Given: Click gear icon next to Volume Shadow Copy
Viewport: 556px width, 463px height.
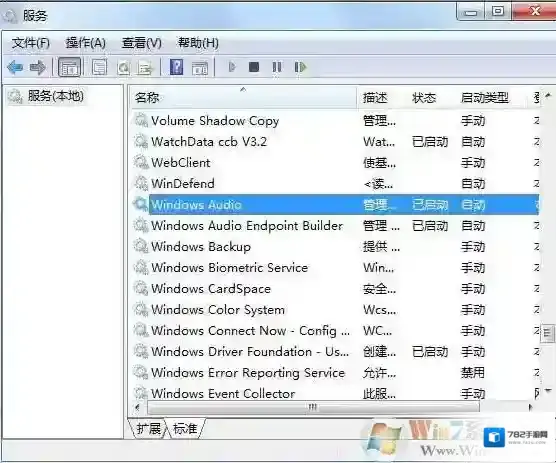Looking at the screenshot, I should click(141, 121).
